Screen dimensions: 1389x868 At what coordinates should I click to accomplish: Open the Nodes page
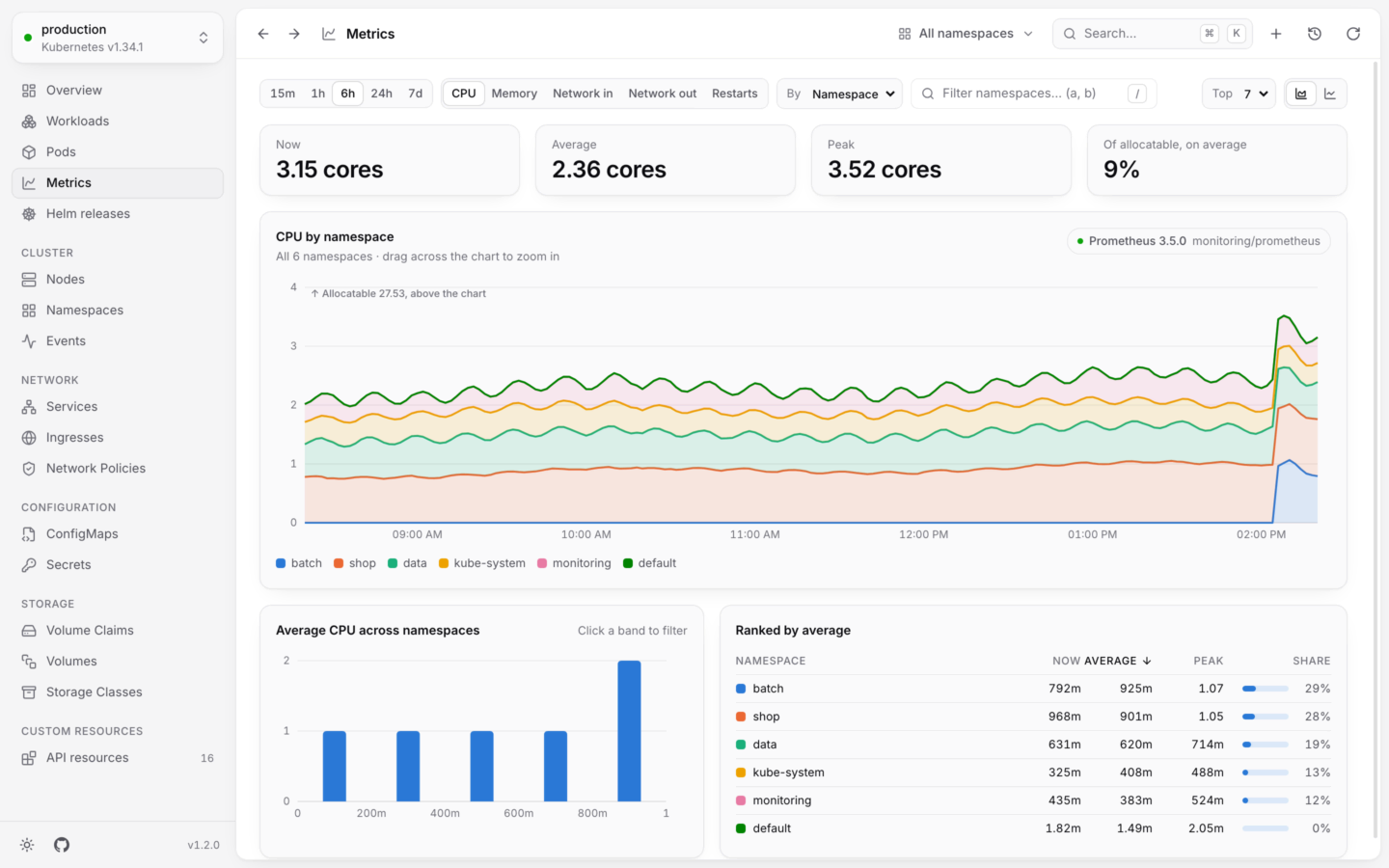[118, 280]
